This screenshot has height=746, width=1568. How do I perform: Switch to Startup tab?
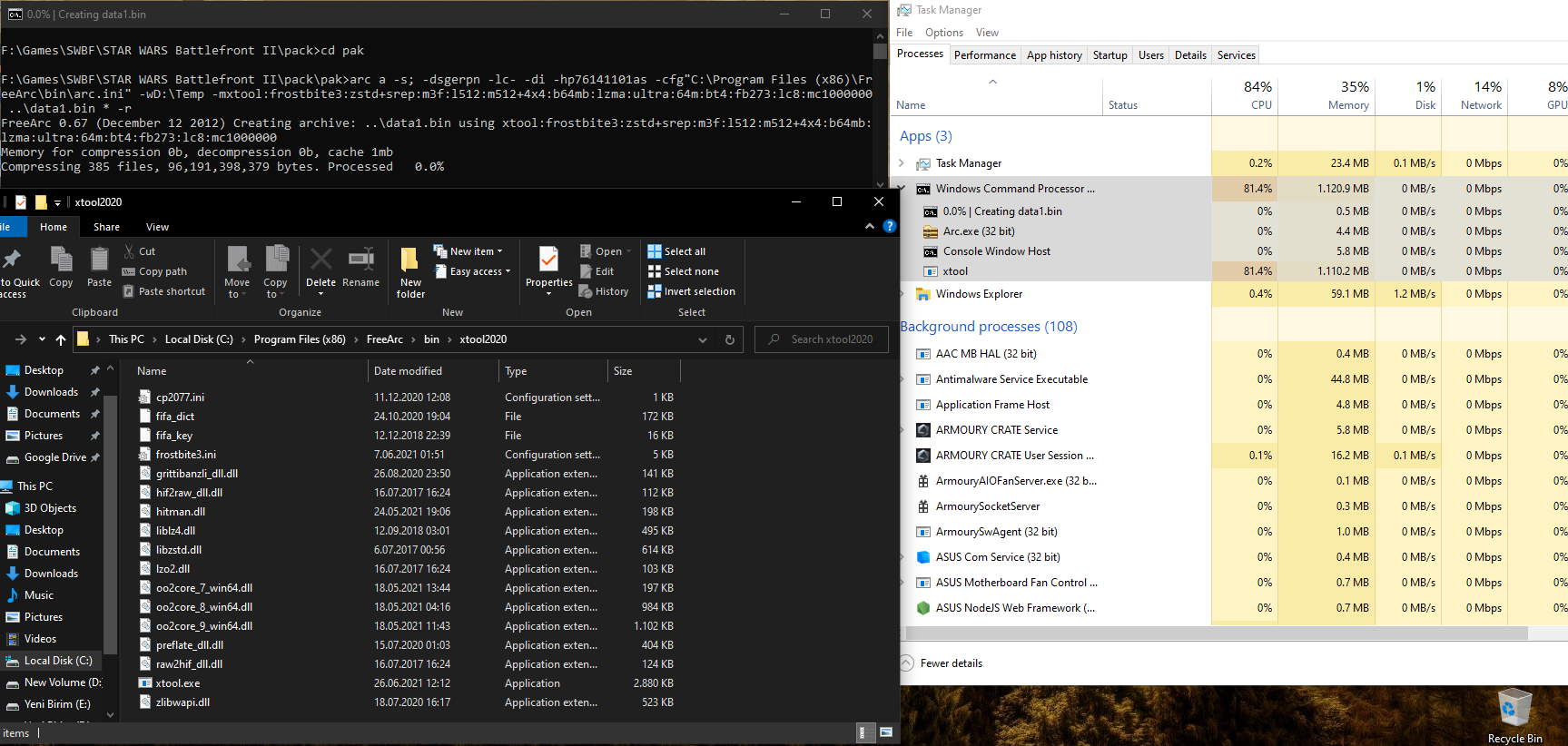point(1109,55)
